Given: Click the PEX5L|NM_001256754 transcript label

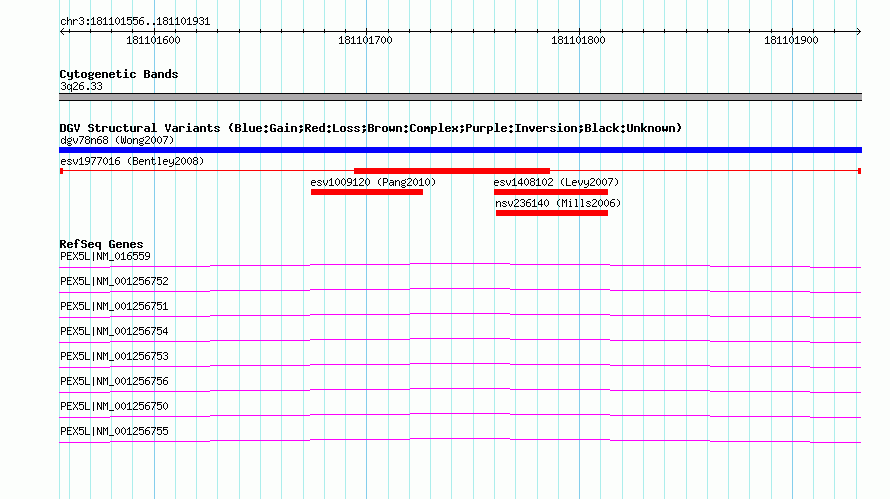Looking at the screenshot, I should 114,332.
